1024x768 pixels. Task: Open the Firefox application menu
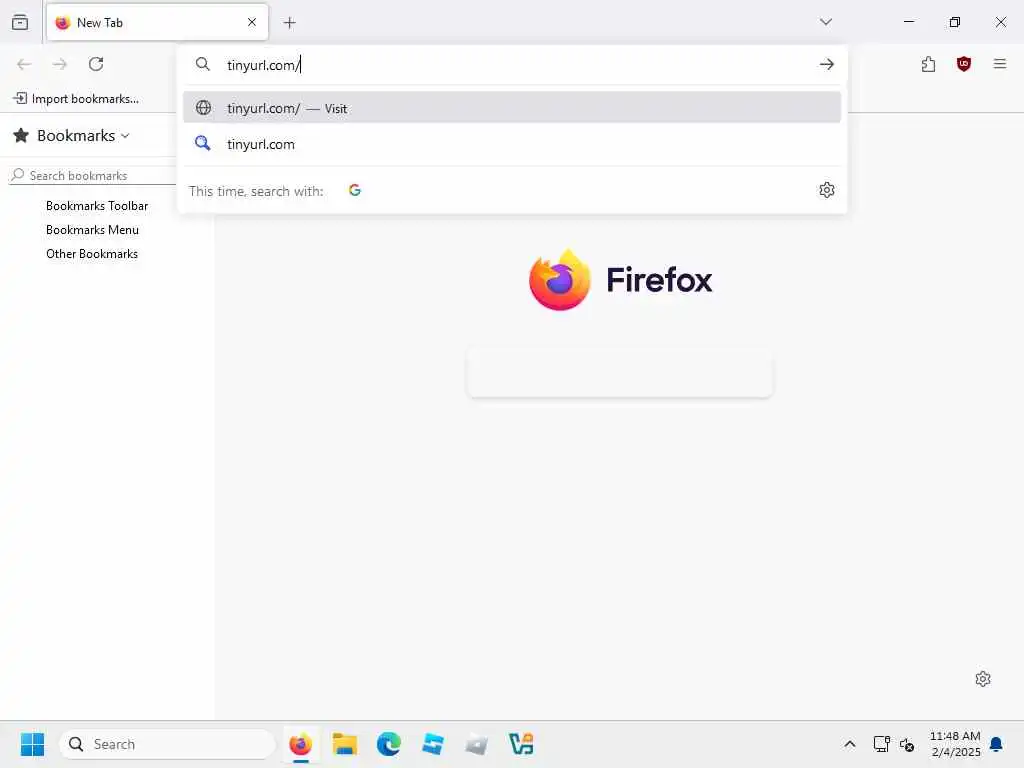(1000, 64)
